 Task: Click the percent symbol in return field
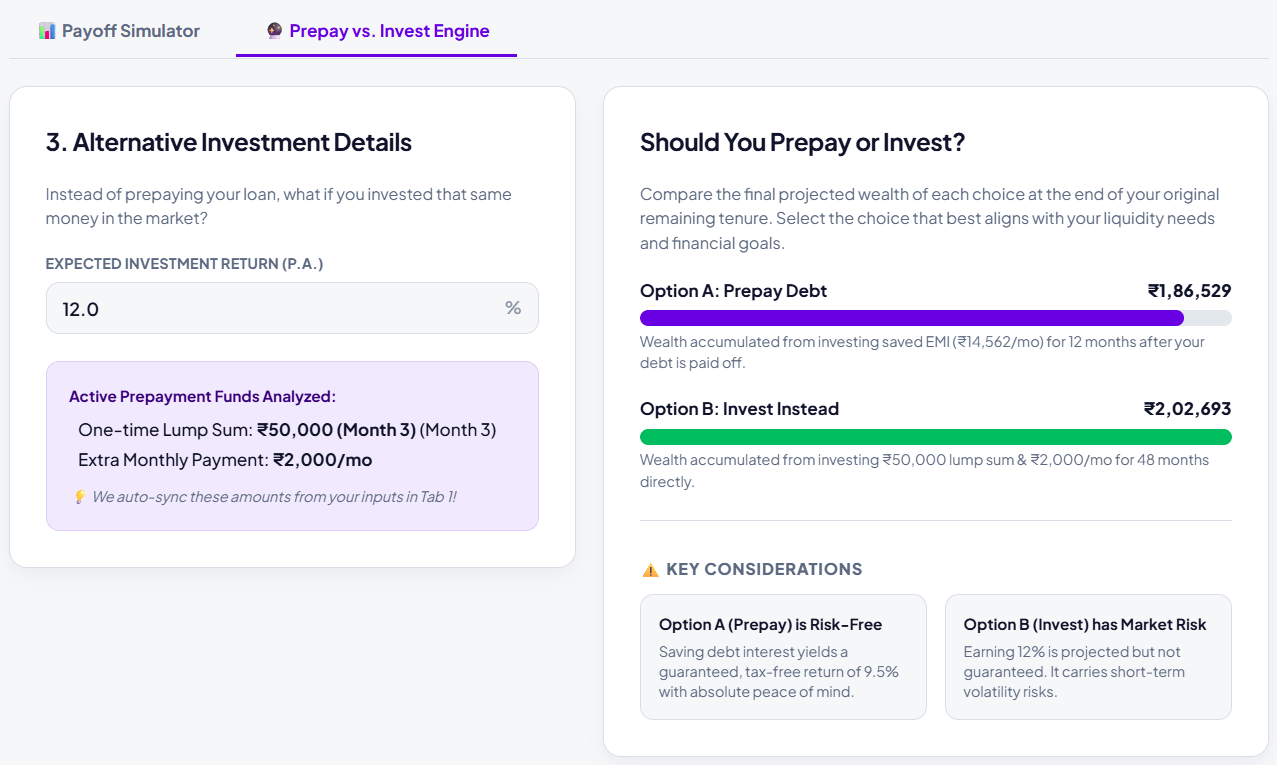point(513,308)
